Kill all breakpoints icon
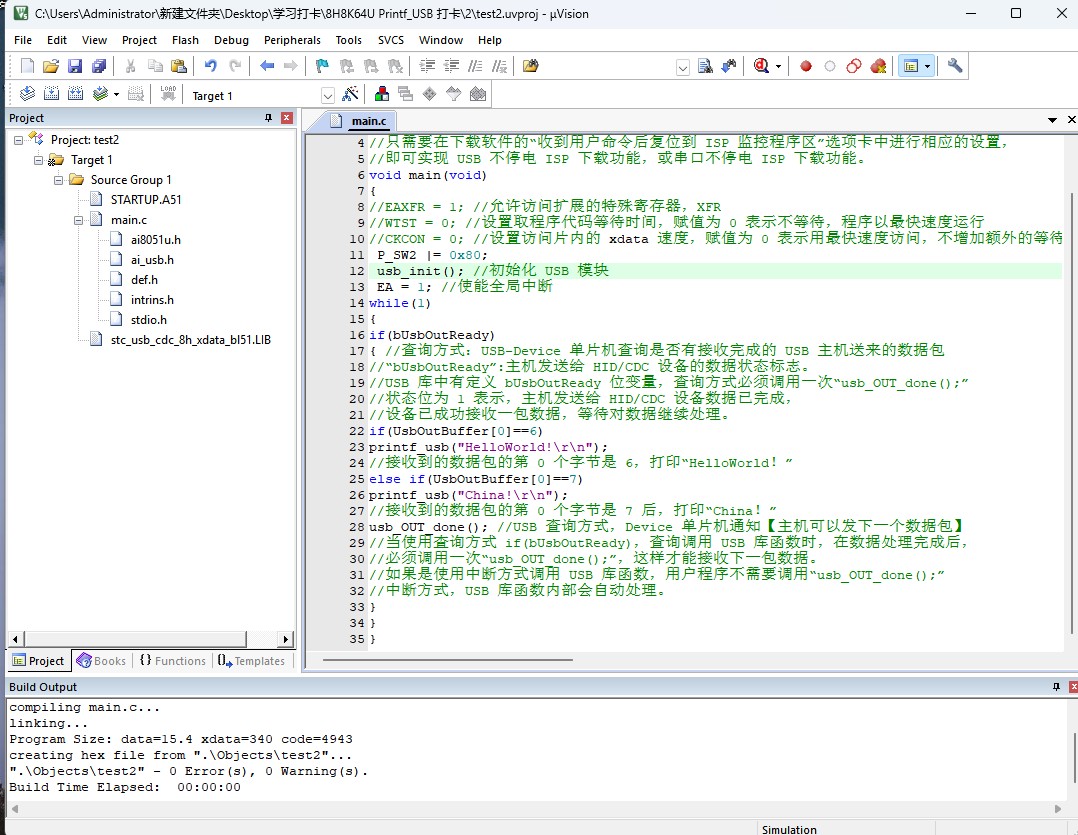Screen dimensions: 1078x835 pyautogui.click(x=878, y=66)
